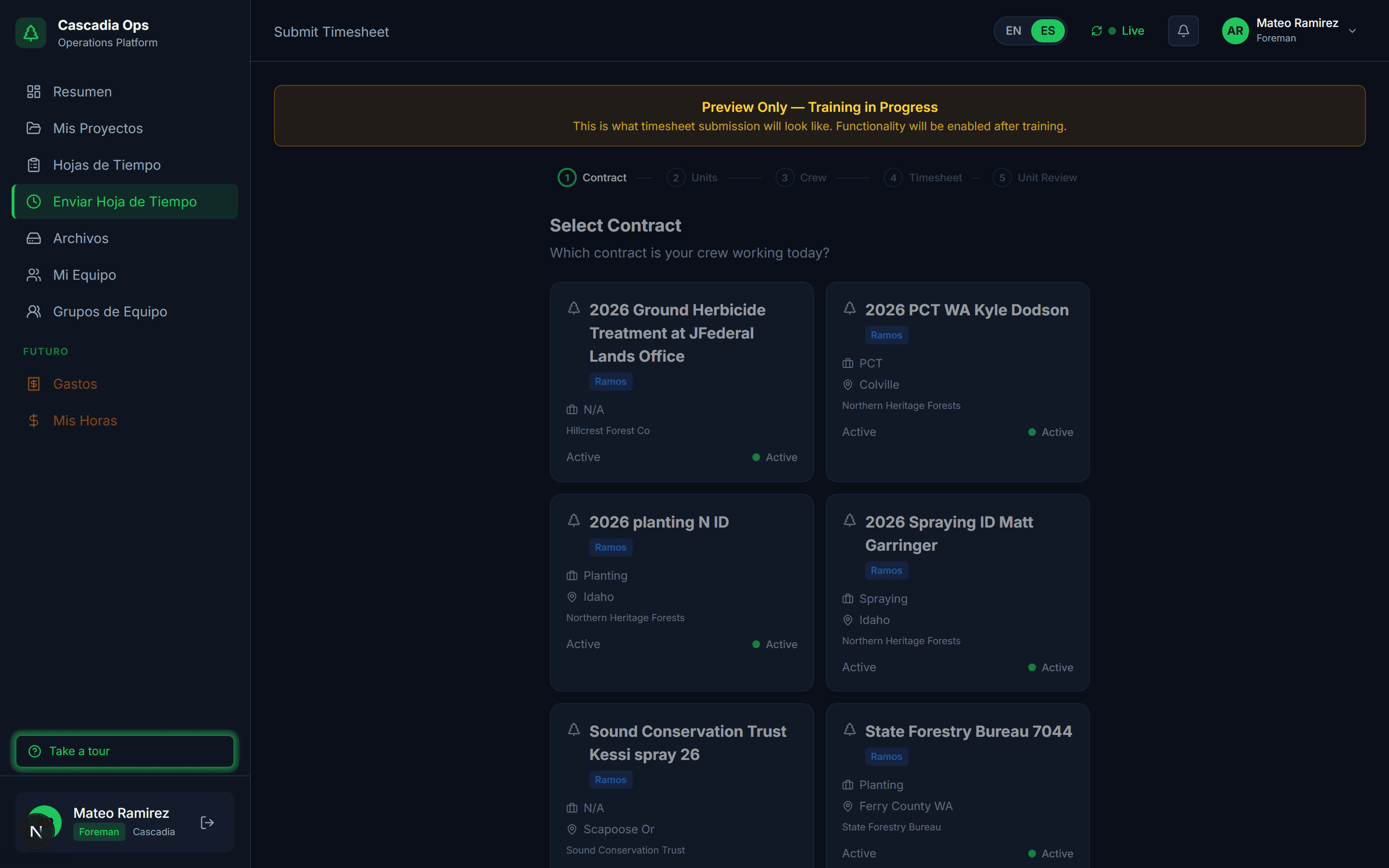Click the 'Scapoose Or' location text

pos(619,829)
